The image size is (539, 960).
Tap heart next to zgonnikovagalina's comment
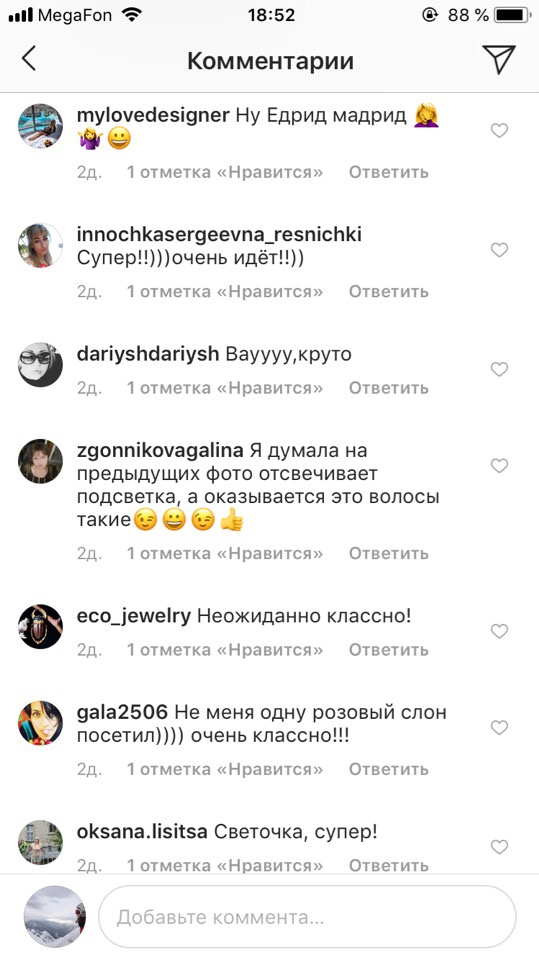[500, 466]
